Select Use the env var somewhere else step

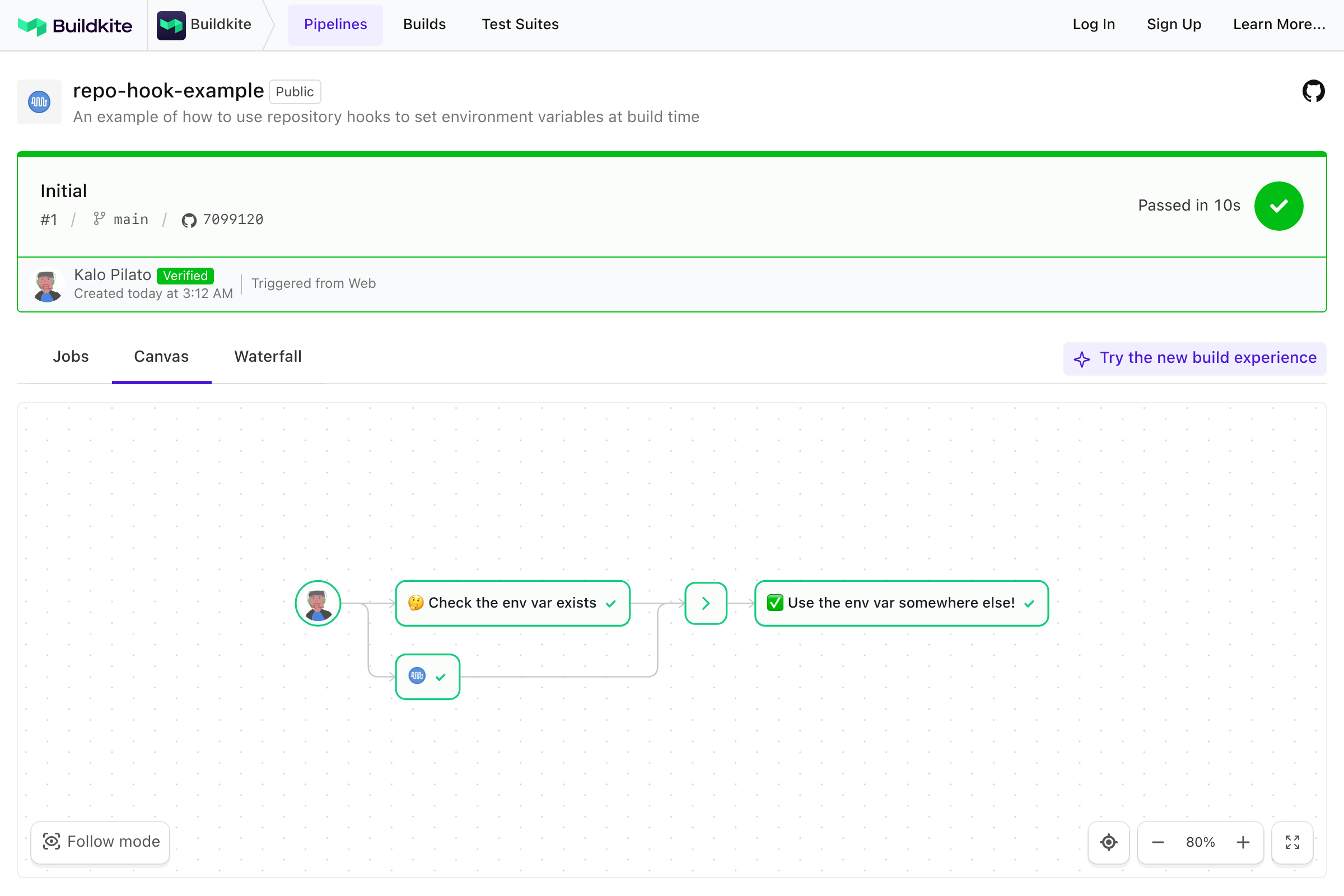click(900, 604)
